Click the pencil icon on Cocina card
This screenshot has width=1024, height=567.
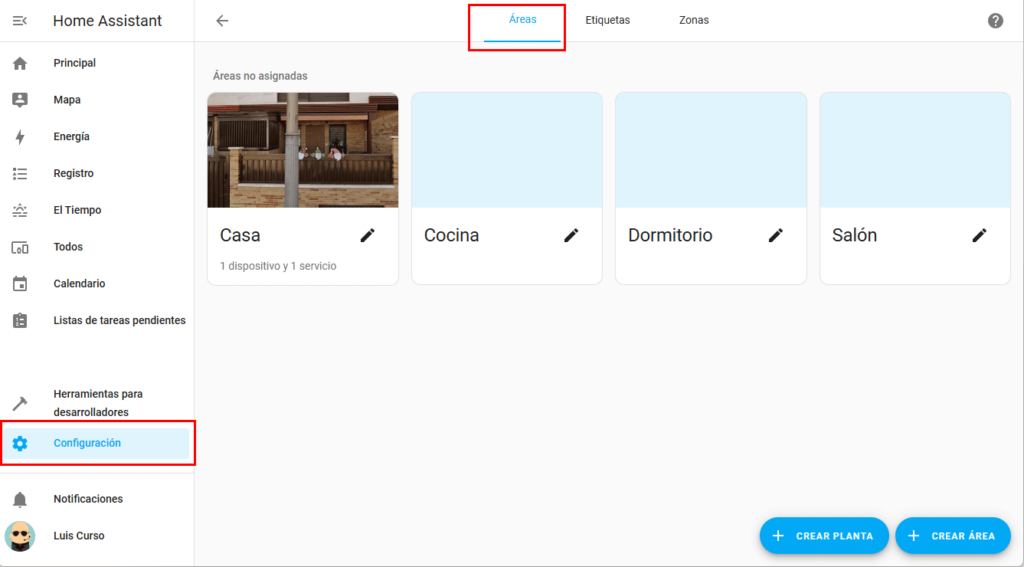point(571,235)
